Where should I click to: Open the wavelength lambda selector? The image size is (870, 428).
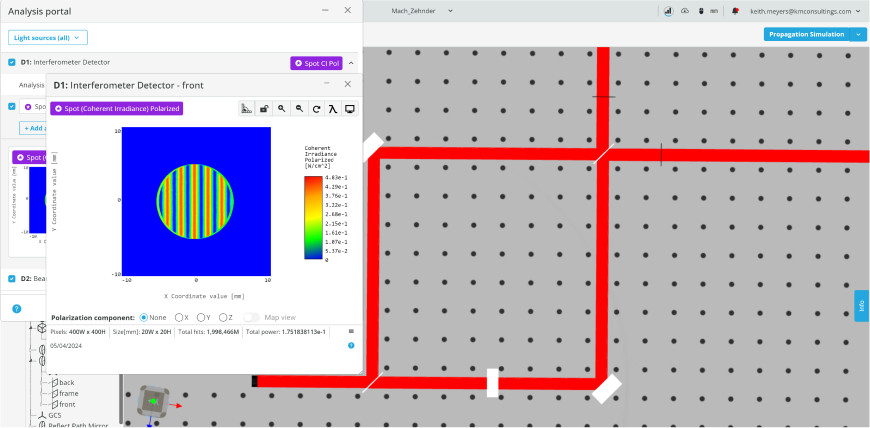[x=332, y=109]
